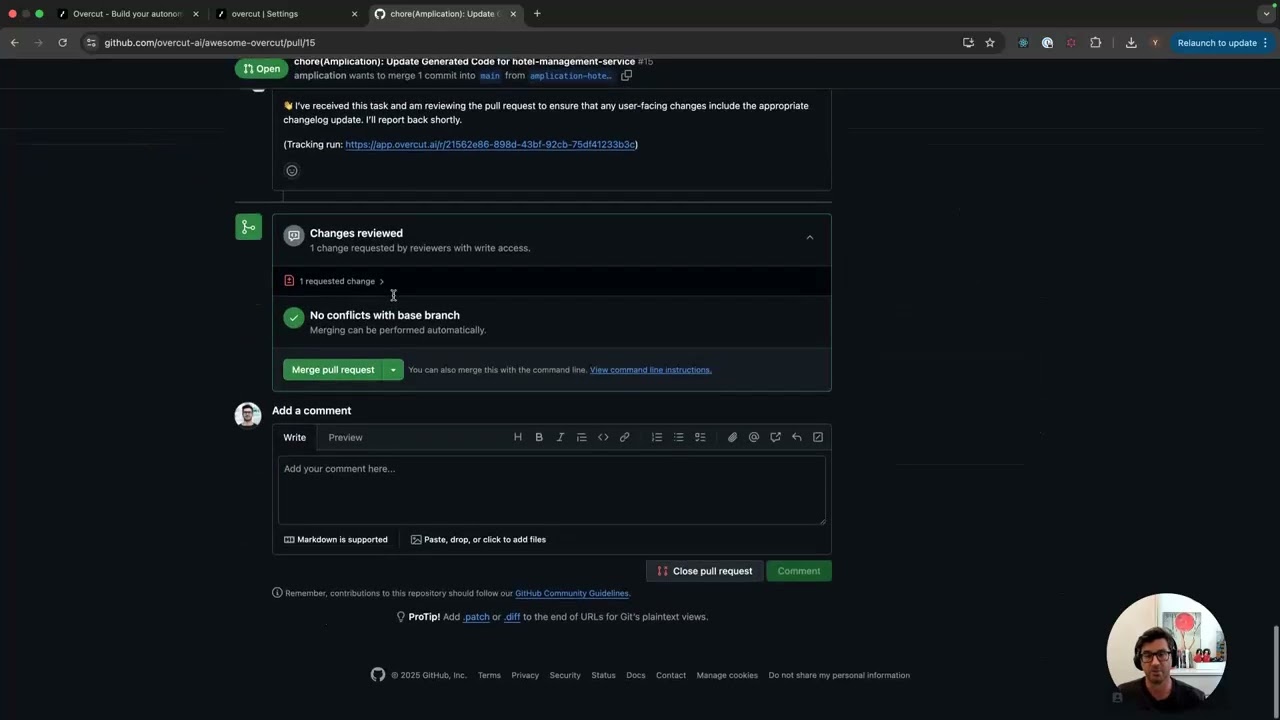Open browser downloads icon
Image resolution: width=1280 pixels, height=720 pixels.
coord(1131,43)
